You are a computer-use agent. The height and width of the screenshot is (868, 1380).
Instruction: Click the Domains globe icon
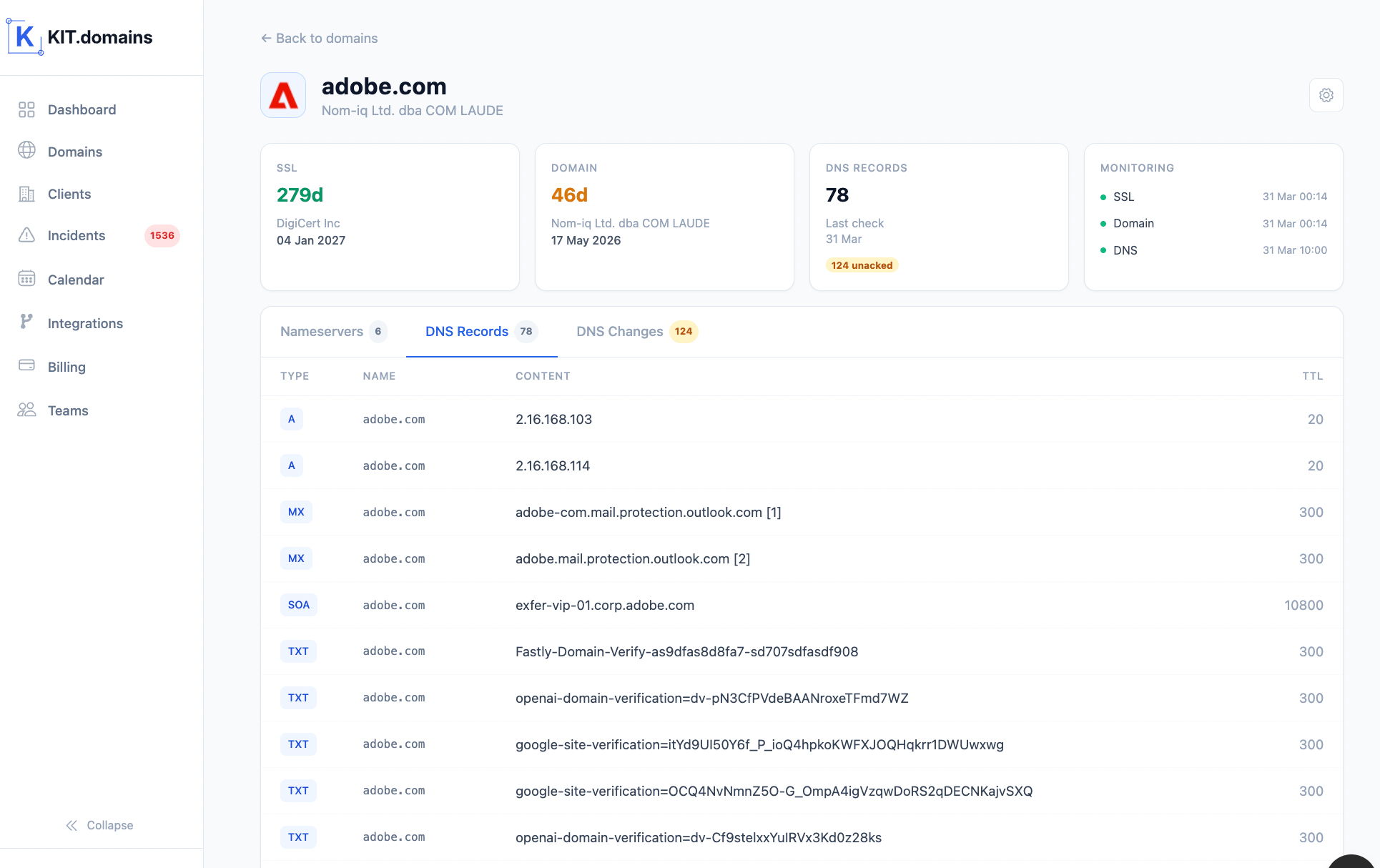(x=26, y=150)
